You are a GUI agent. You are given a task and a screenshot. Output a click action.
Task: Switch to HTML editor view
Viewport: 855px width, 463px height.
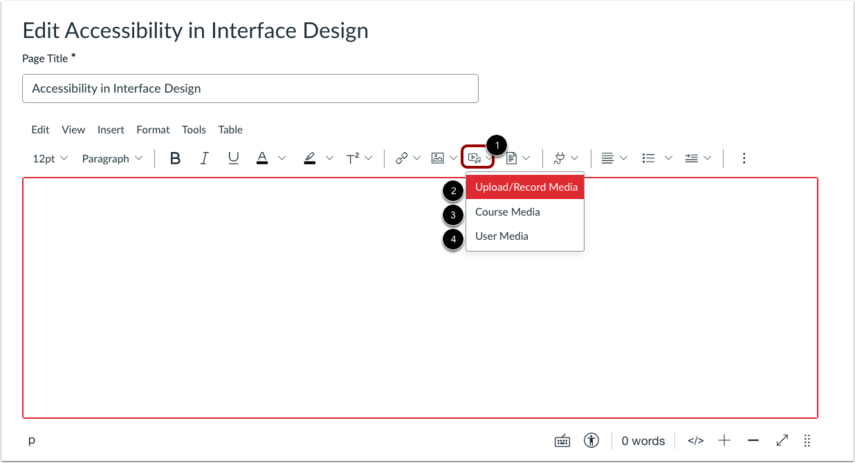click(695, 441)
